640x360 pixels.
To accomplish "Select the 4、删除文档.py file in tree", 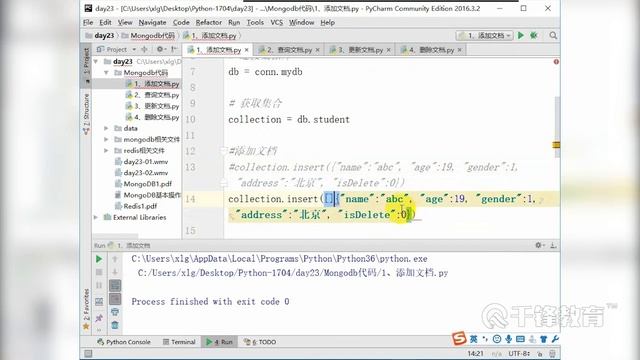I will click(x=153, y=117).
